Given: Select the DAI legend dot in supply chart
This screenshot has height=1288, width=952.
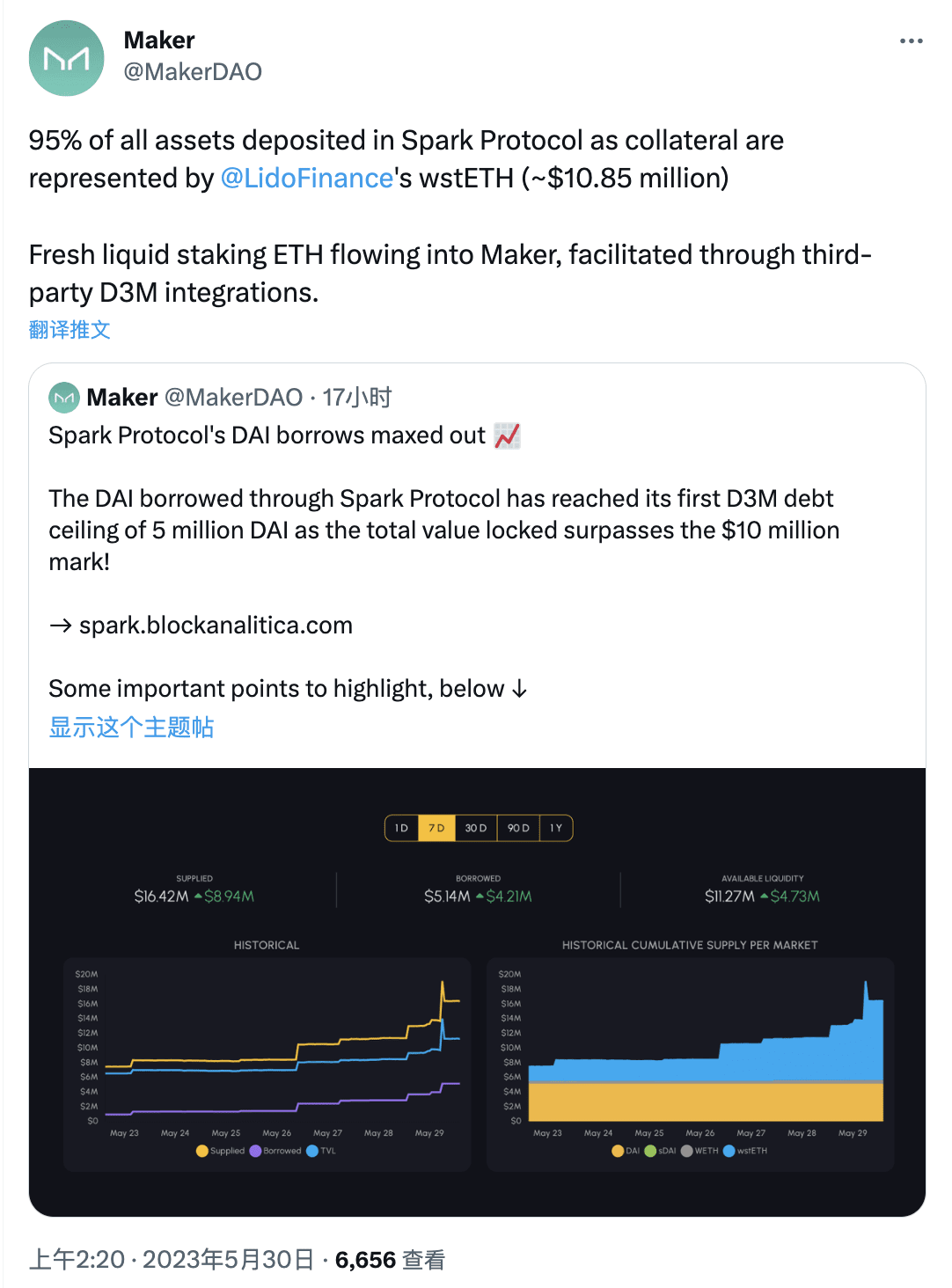Looking at the screenshot, I should click(x=619, y=1151).
